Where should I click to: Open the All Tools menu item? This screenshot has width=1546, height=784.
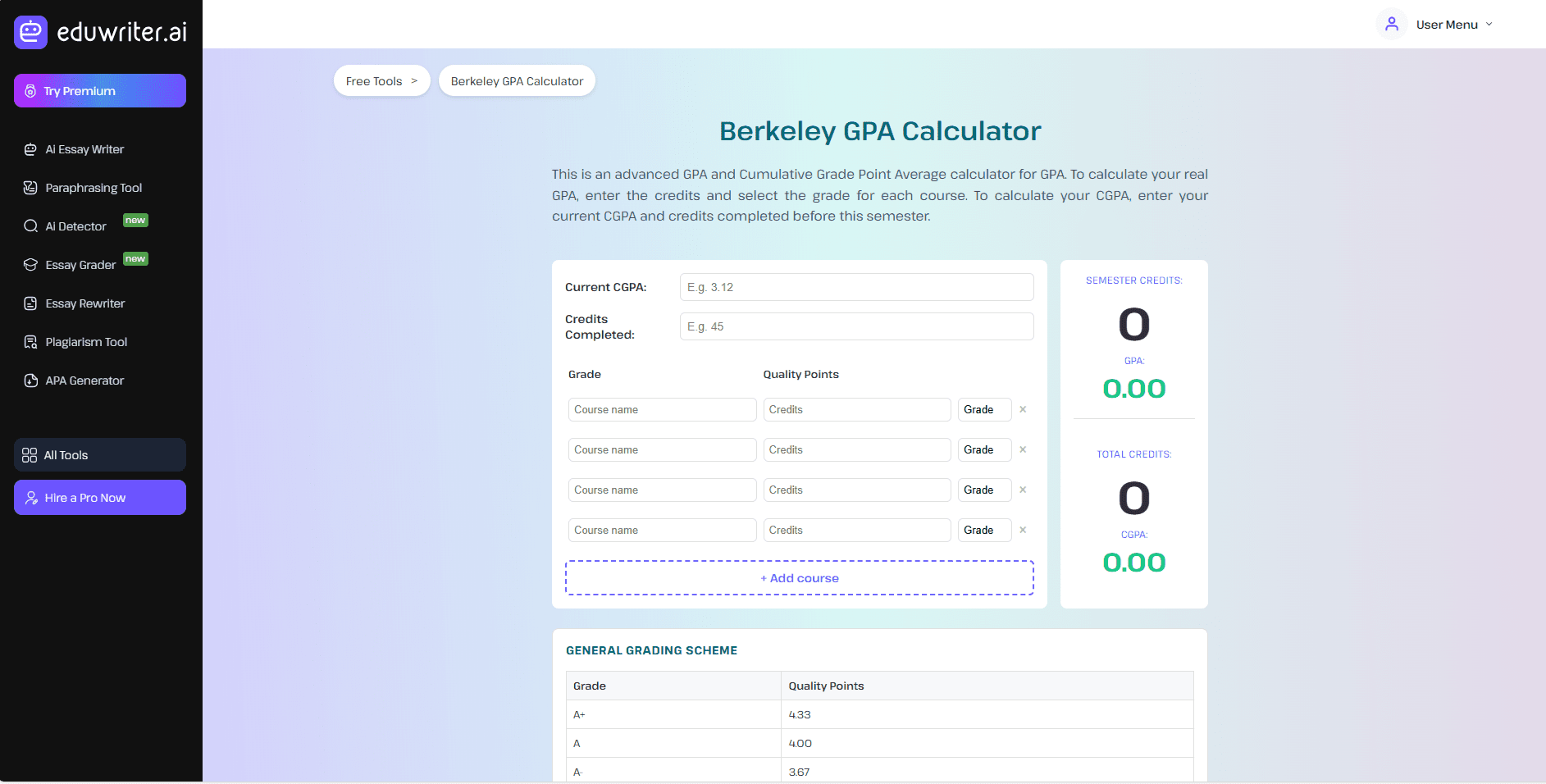tap(100, 455)
